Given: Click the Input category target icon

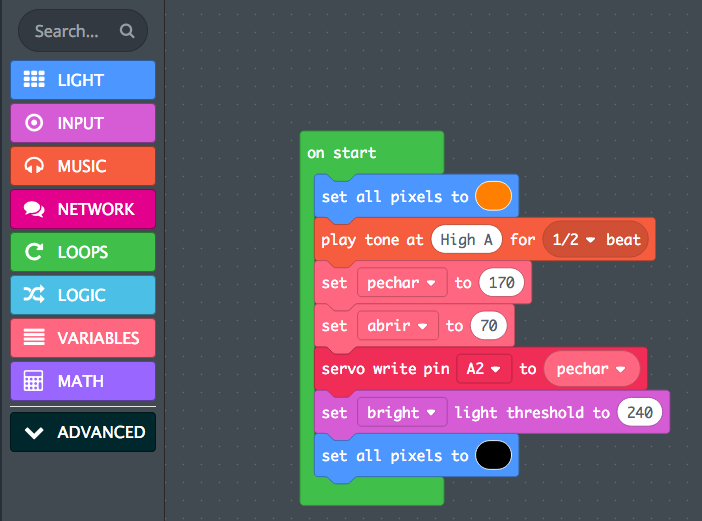Looking at the screenshot, I should click(x=34, y=123).
